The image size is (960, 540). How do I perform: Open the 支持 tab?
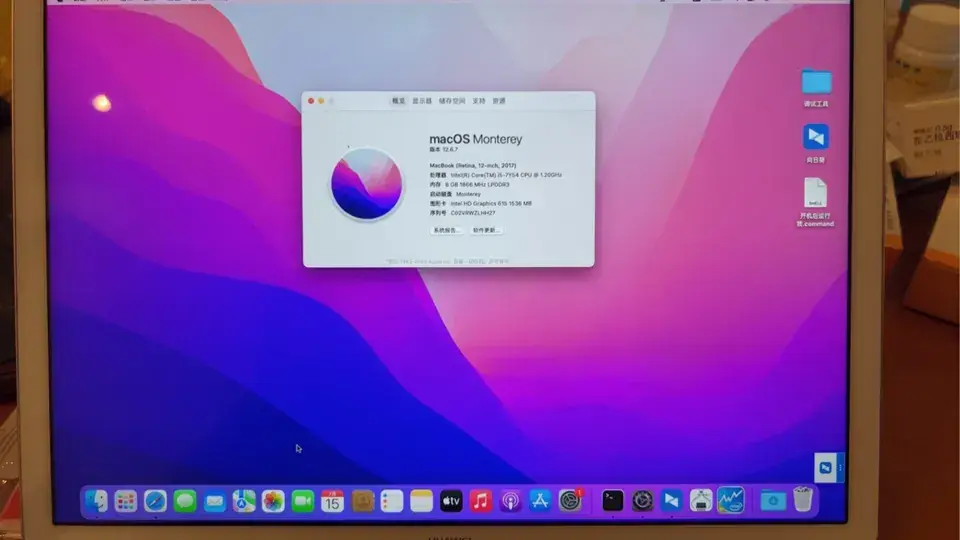point(479,101)
